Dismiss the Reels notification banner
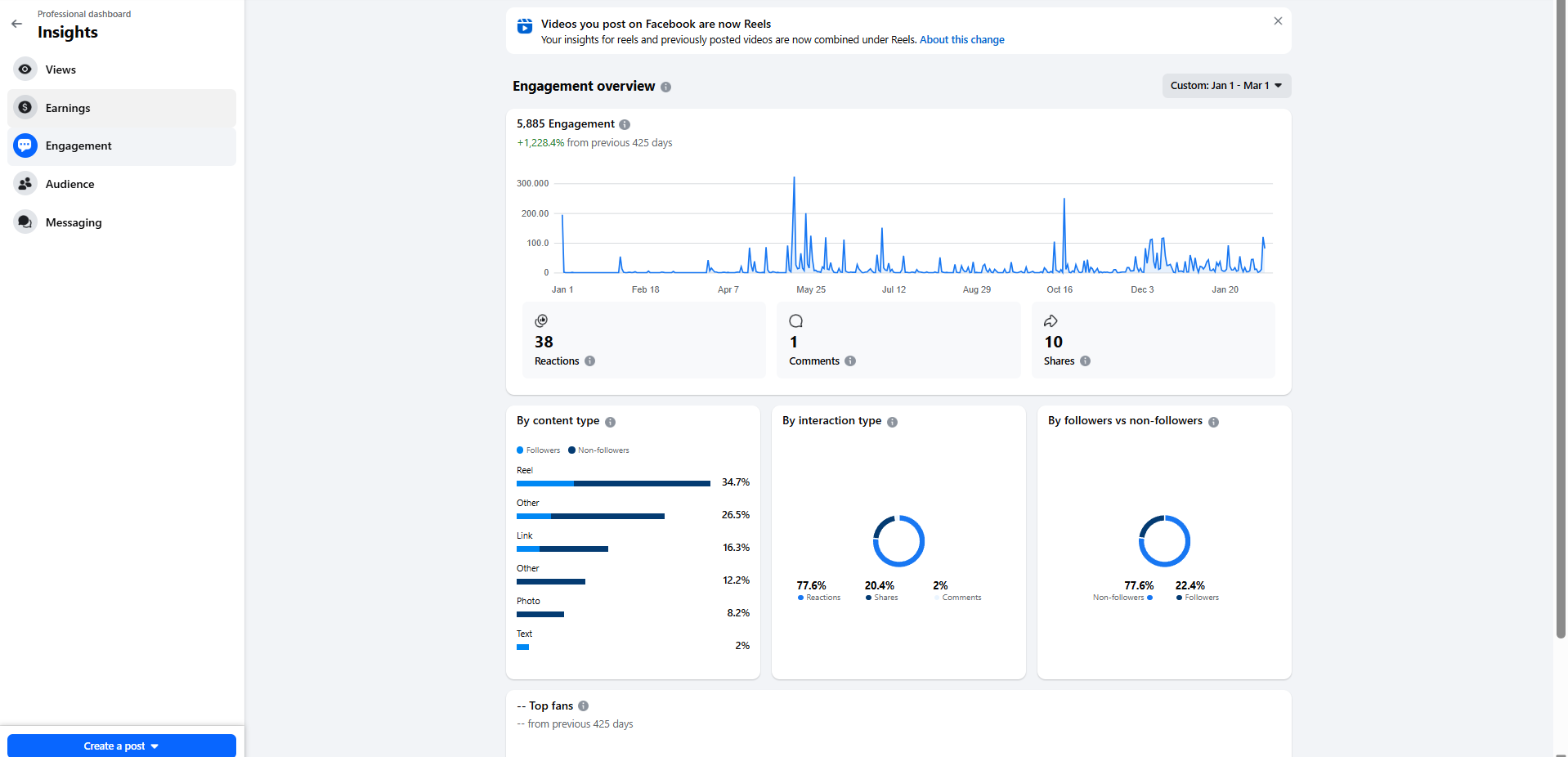The height and width of the screenshot is (757, 1568). [1278, 21]
